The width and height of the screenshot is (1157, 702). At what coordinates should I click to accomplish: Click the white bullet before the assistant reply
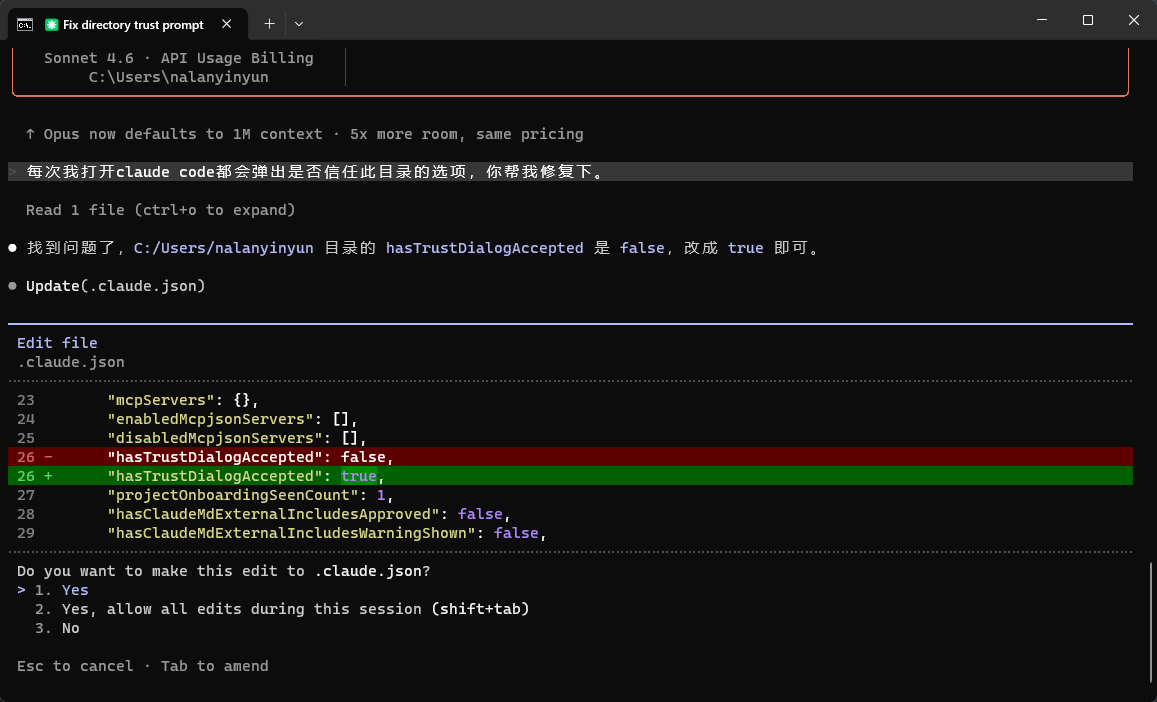[13, 247]
